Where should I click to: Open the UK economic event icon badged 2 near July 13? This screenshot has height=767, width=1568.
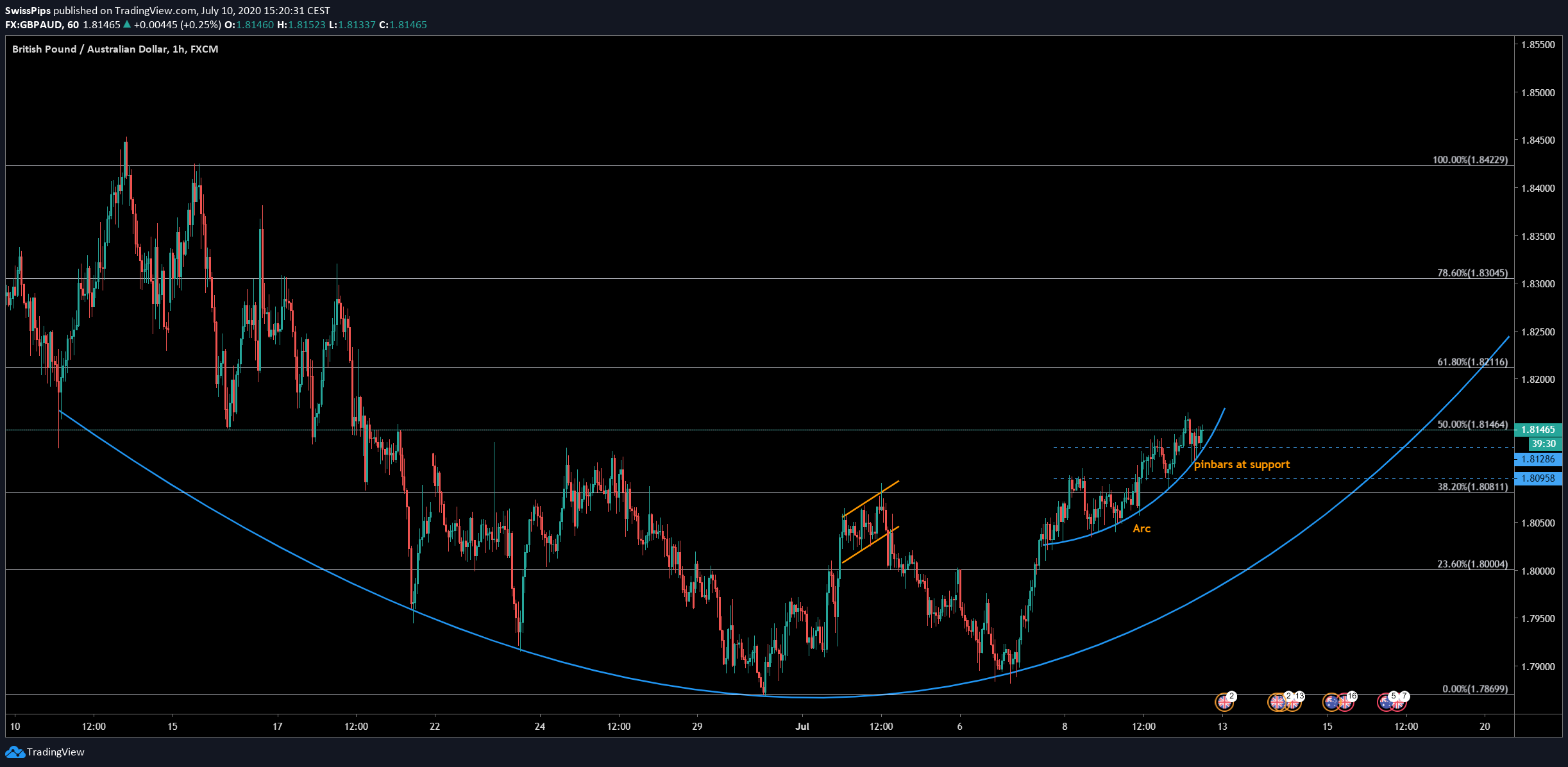[1224, 702]
